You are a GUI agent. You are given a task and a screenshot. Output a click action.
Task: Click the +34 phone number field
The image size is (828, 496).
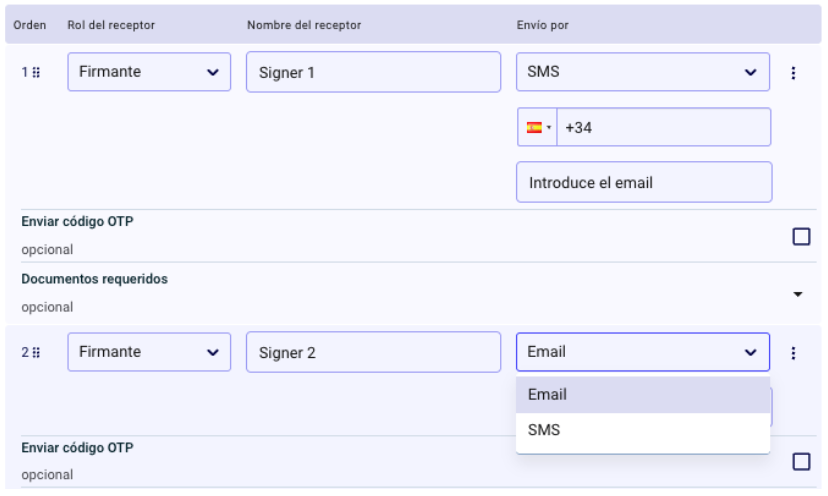(664, 128)
